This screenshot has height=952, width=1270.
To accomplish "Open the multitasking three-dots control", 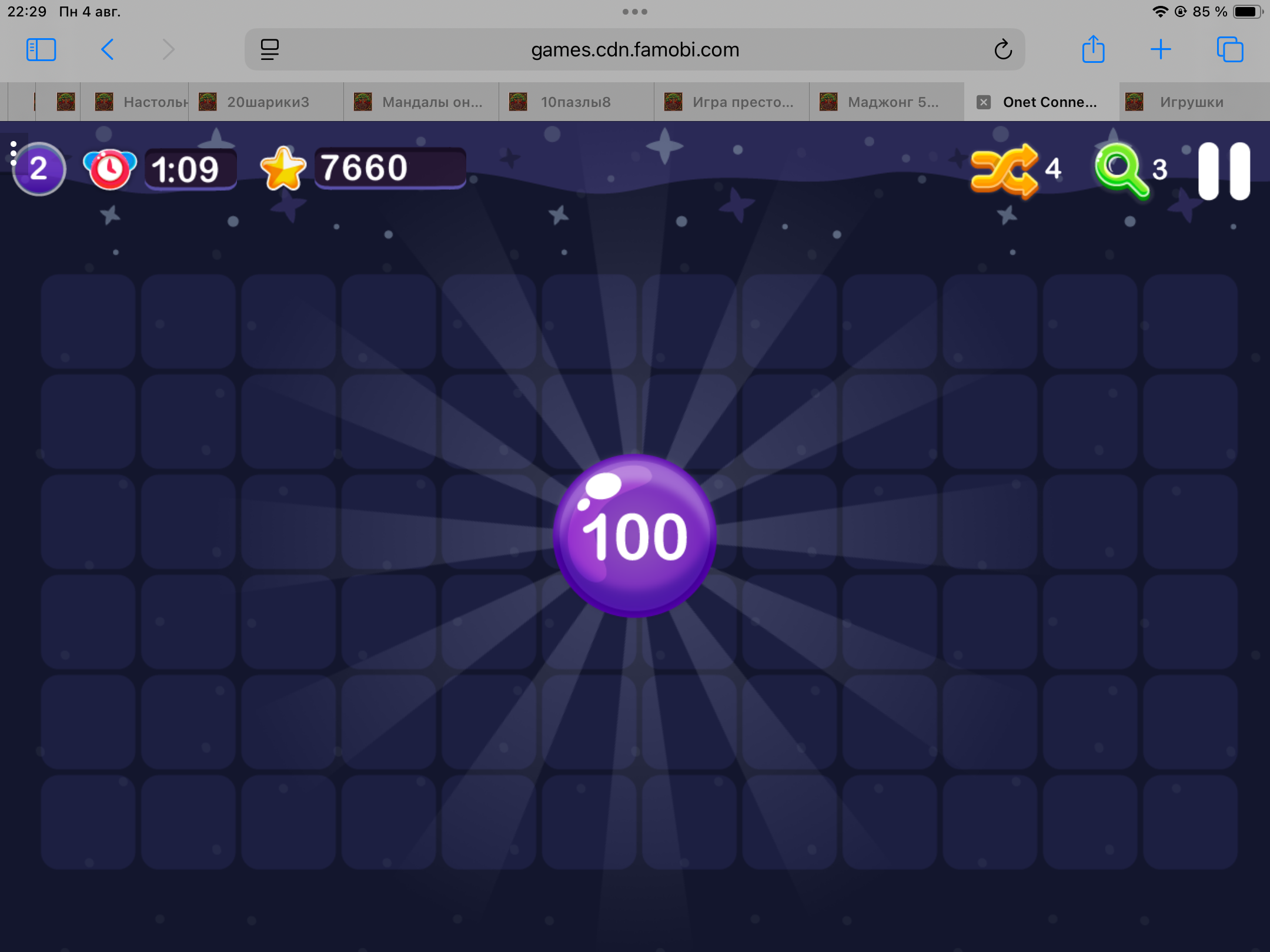I will point(635,12).
